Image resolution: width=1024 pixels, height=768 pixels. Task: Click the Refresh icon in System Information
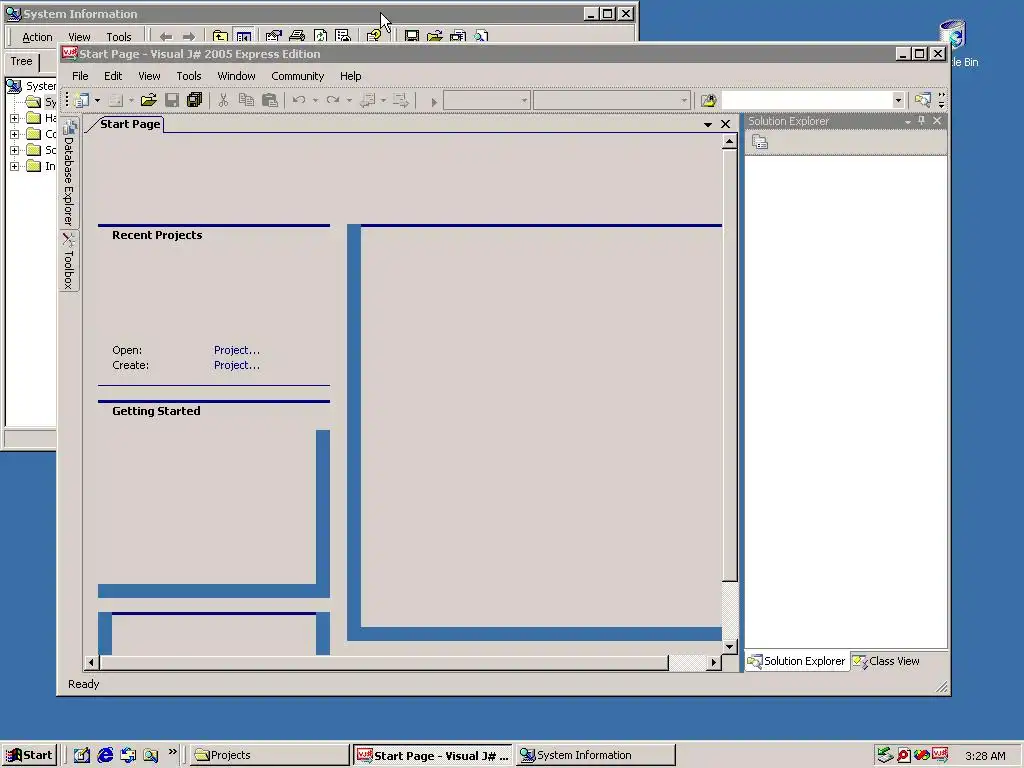tap(320, 37)
